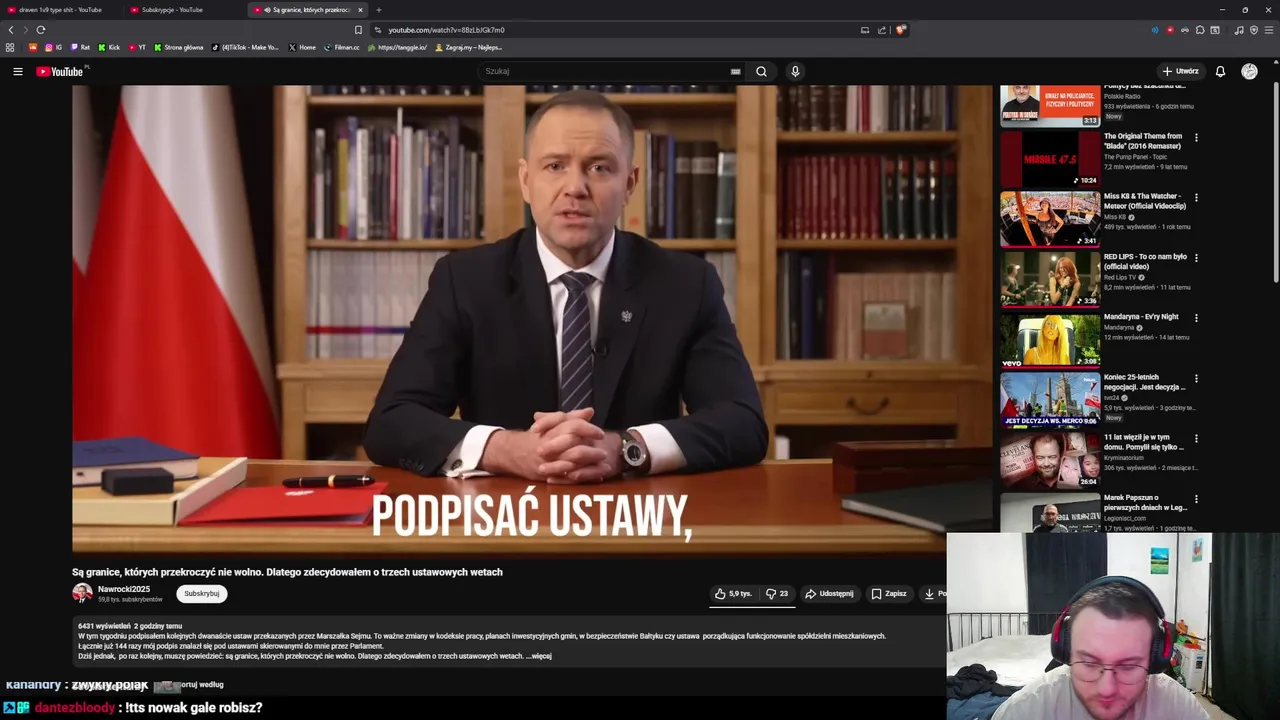Click the search magnifier button
Screen dimensions: 1280x720
(x=761, y=71)
